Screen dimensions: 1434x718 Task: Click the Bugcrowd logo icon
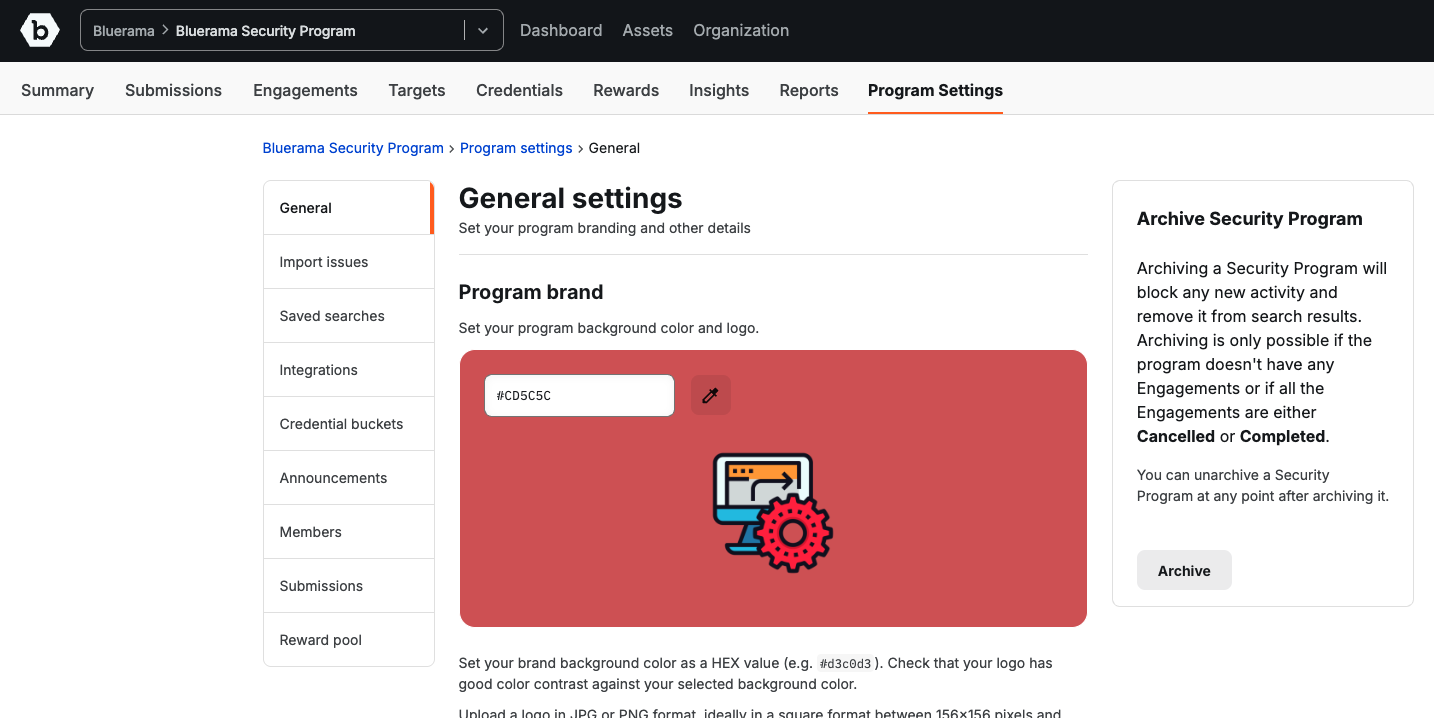click(40, 31)
